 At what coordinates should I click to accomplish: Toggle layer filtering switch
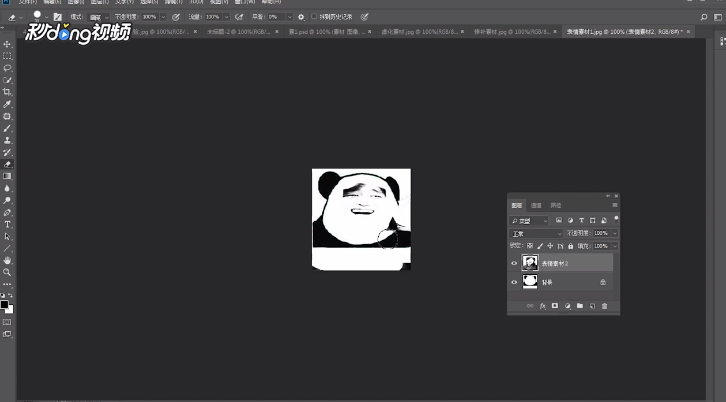click(616, 219)
